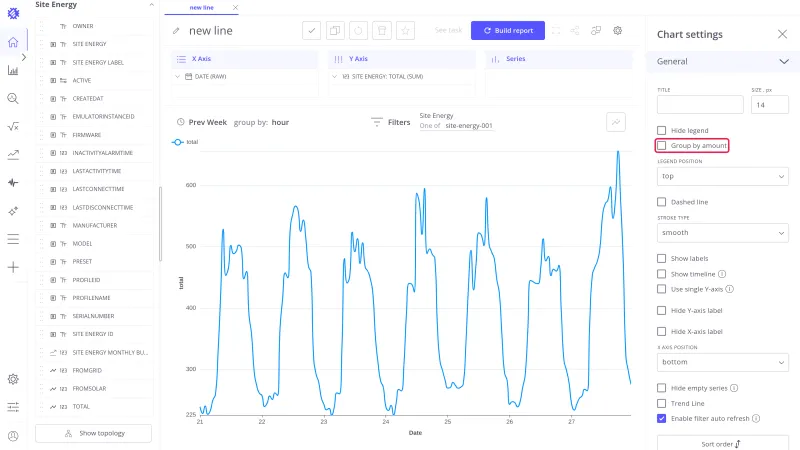Enable the Group by amount checkbox
800x450 pixels.
click(x=661, y=145)
